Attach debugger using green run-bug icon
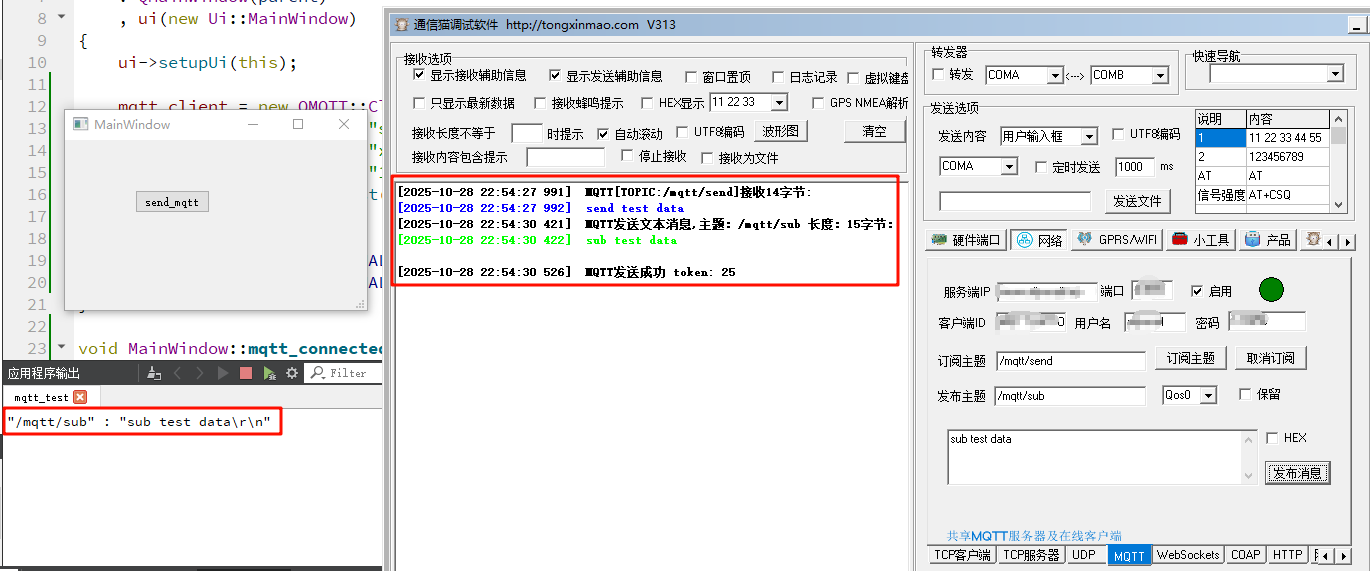1370x571 pixels. tap(269, 373)
